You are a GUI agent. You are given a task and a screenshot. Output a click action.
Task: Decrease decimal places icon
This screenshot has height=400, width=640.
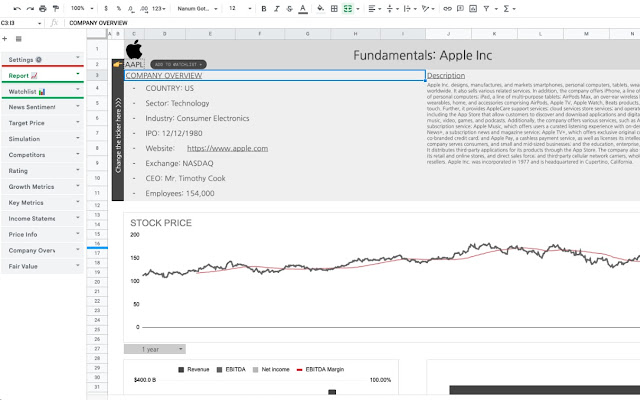tap(131, 9)
